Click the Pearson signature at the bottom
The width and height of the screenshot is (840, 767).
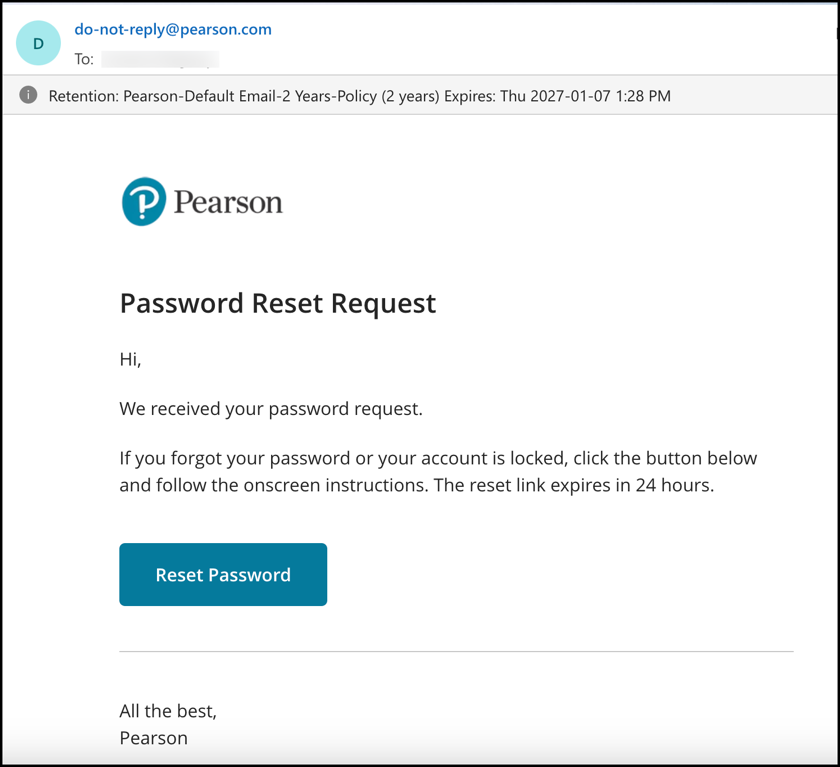[x=153, y=738]
